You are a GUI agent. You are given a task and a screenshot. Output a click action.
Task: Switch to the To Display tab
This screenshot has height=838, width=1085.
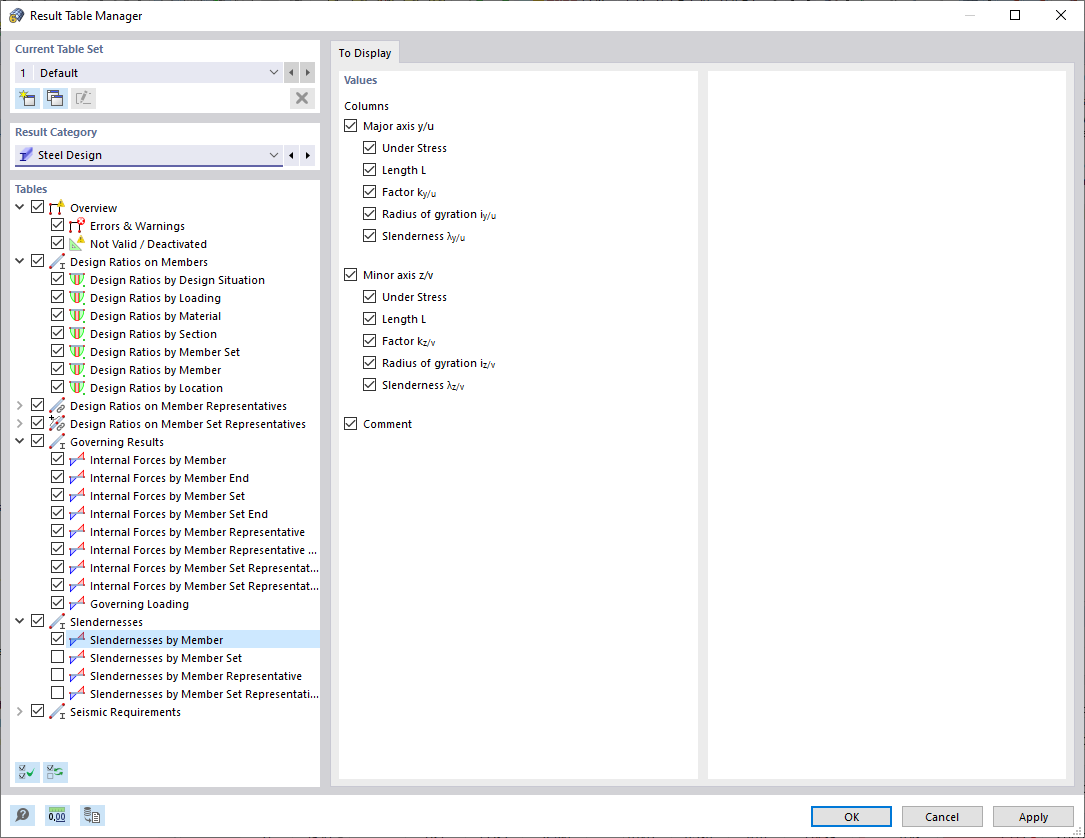(x=365, y=53)
